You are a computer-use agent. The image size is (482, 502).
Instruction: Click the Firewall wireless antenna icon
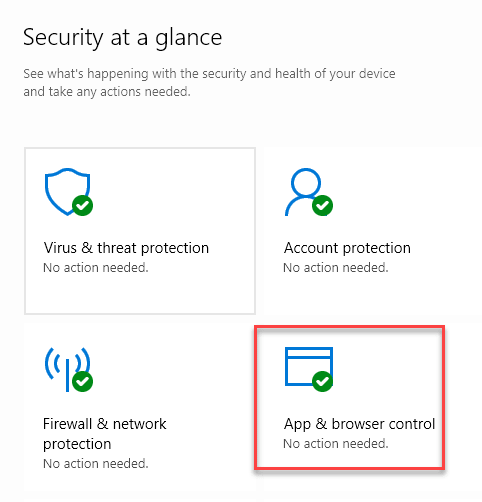(68, 369)
